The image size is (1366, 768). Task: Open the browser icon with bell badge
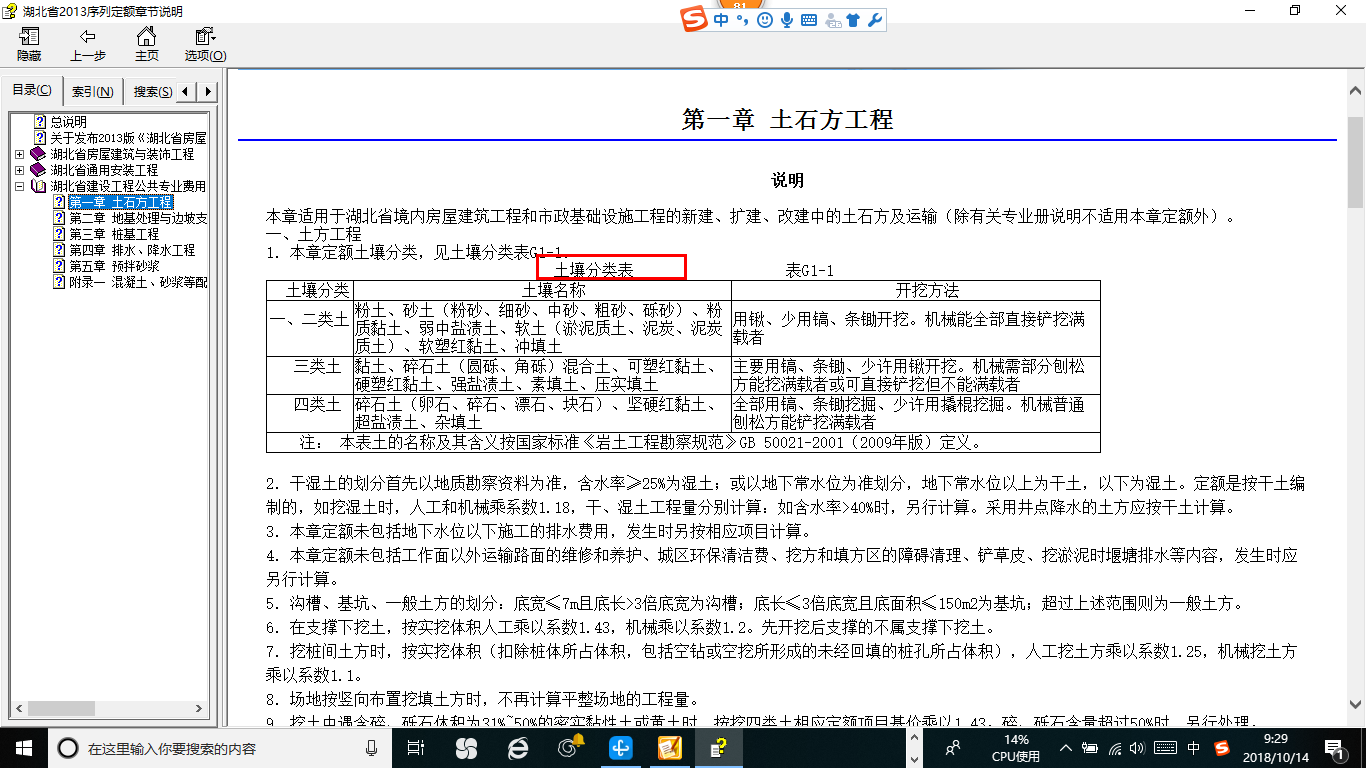point(570,747)
